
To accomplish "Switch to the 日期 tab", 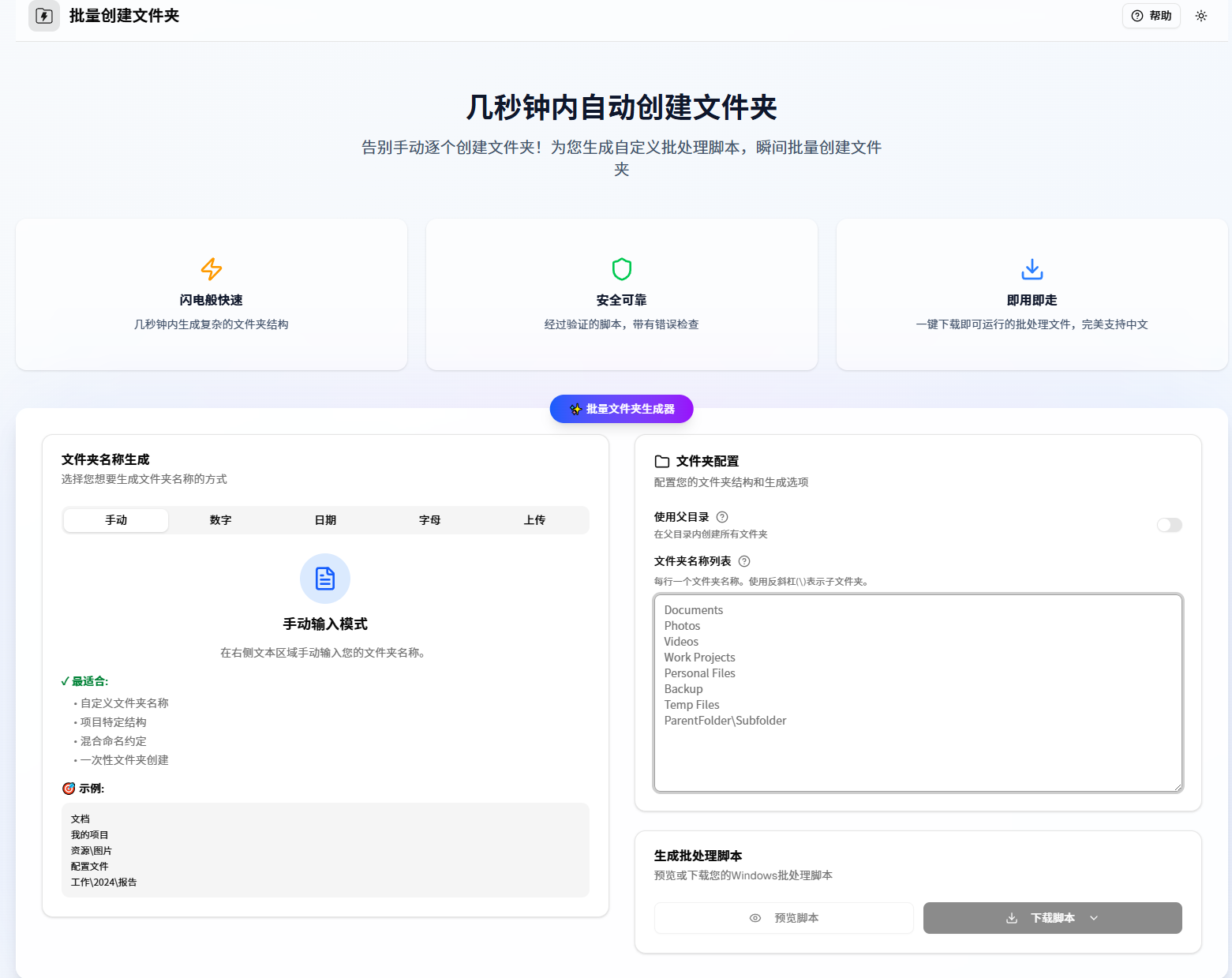I will coord(325,520).
